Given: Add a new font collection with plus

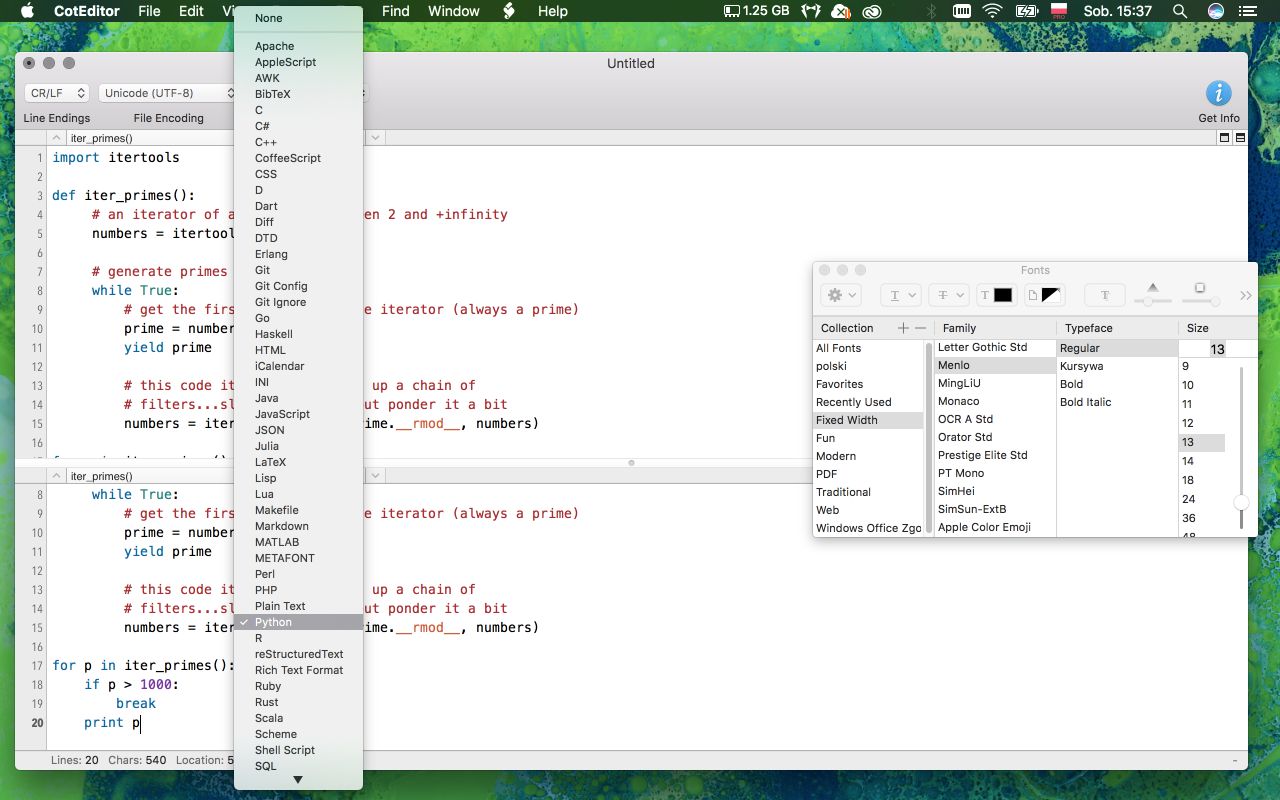Looking at the screenshot, I should [x=903, y=328].
